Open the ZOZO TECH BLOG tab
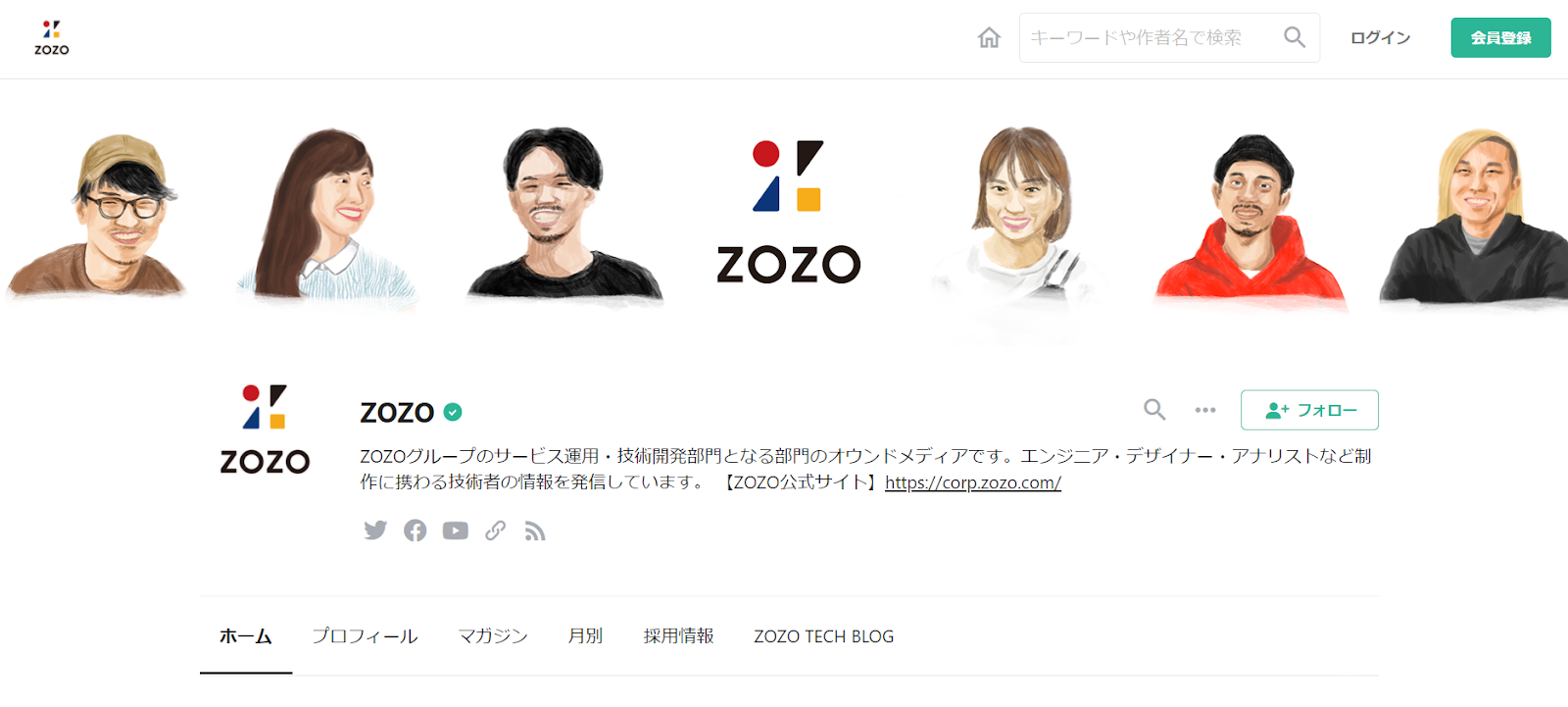Viewport: 1568px width, 707px height. pyautogui.click(x=824, y=636)
